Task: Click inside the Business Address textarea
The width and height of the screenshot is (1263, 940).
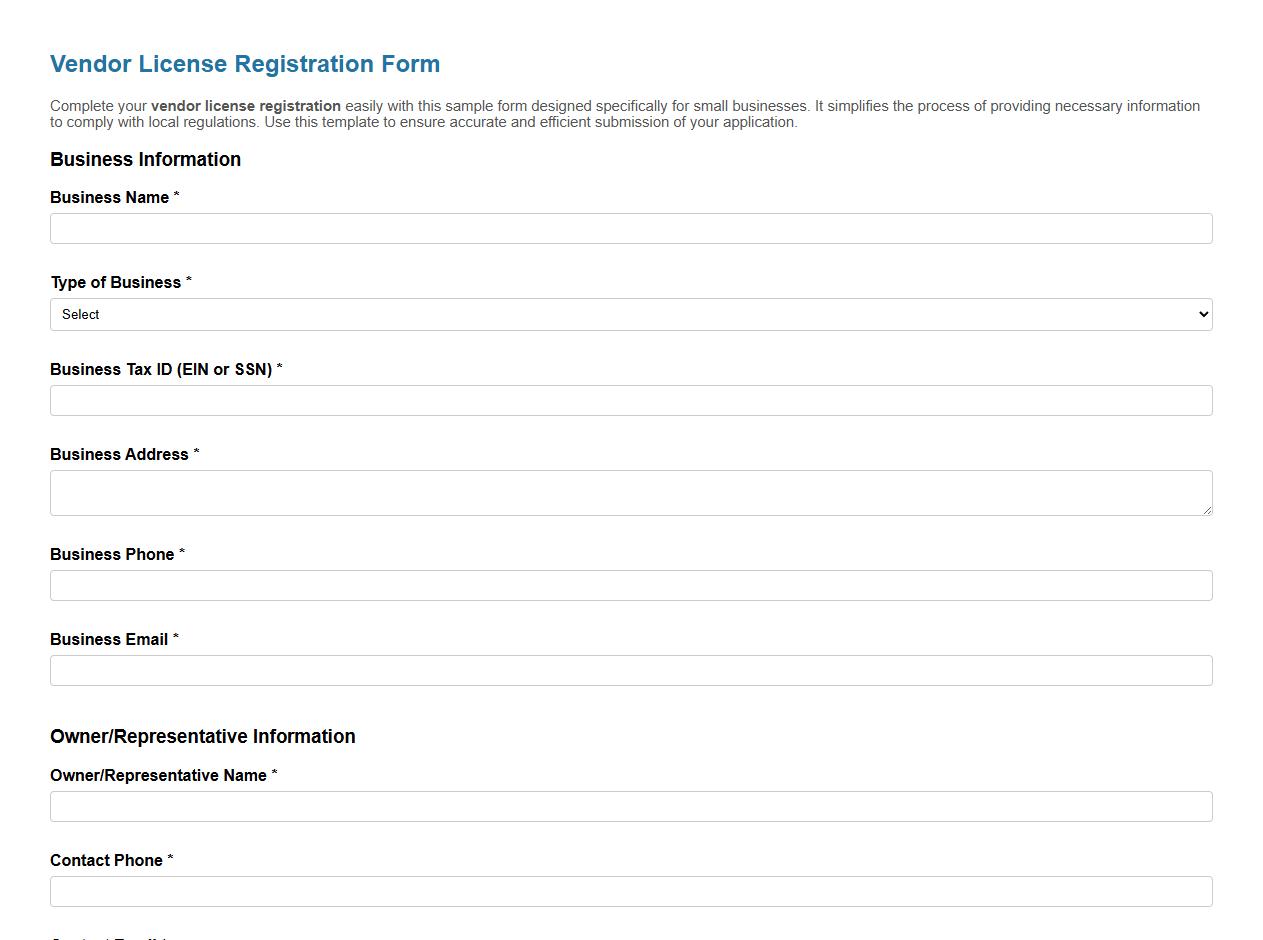Action: pos(631,492)
